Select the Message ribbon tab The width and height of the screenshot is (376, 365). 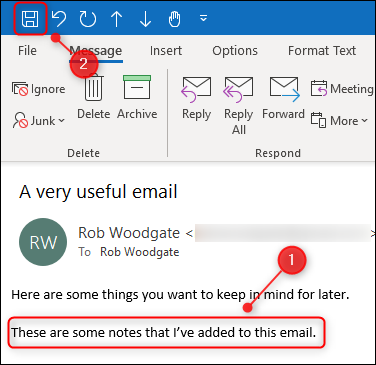pos(96,51)
